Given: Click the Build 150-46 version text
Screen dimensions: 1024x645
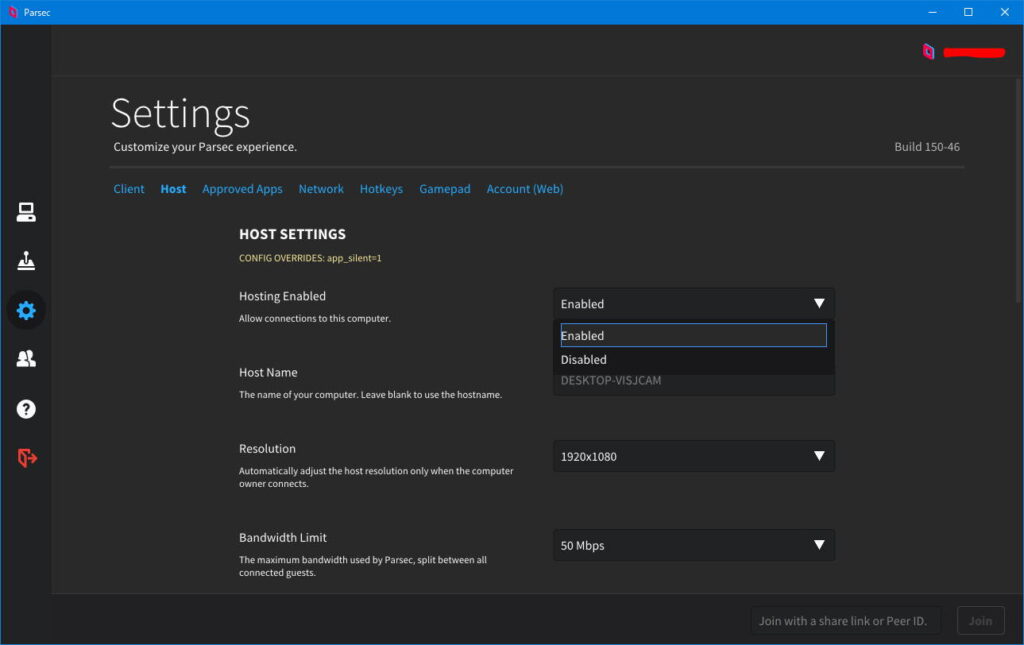Looking at the screenshot, I should coord(927,147).
